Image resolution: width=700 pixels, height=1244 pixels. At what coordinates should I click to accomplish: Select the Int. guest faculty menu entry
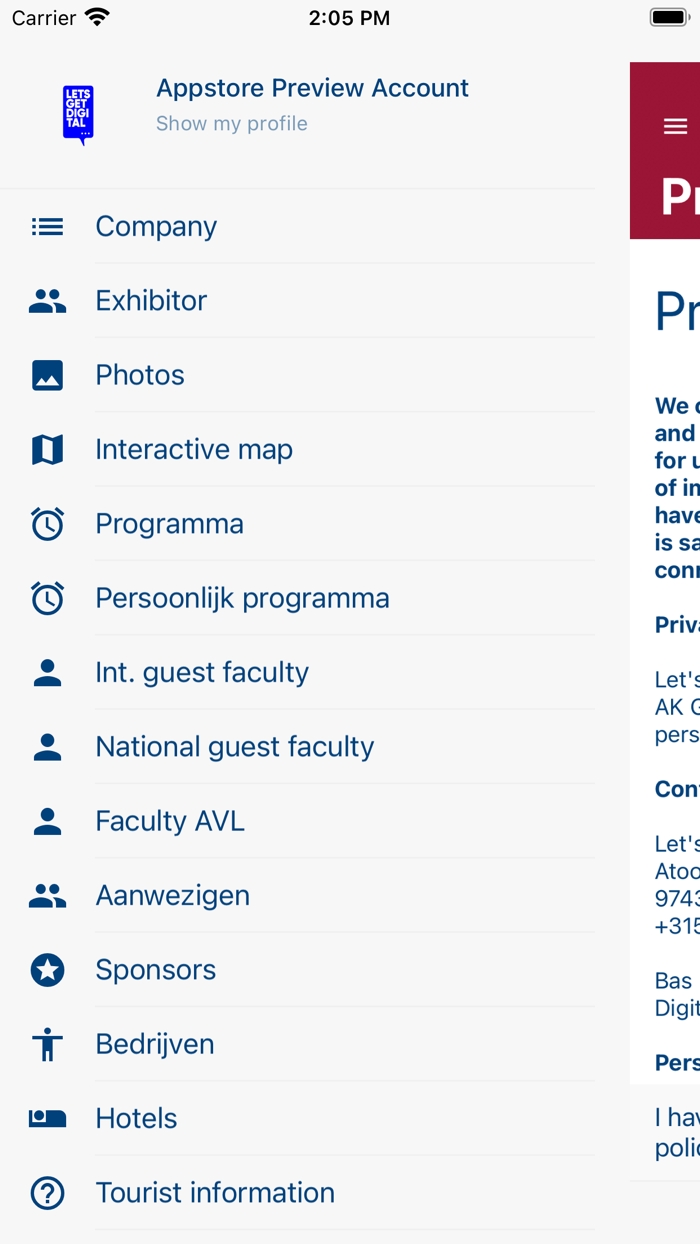(x=202, y=671)
